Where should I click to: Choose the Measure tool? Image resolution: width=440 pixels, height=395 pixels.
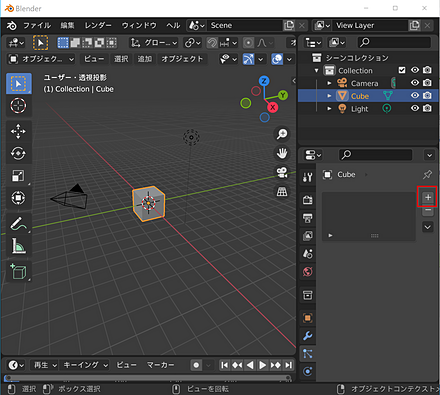[x=18, y=246]
